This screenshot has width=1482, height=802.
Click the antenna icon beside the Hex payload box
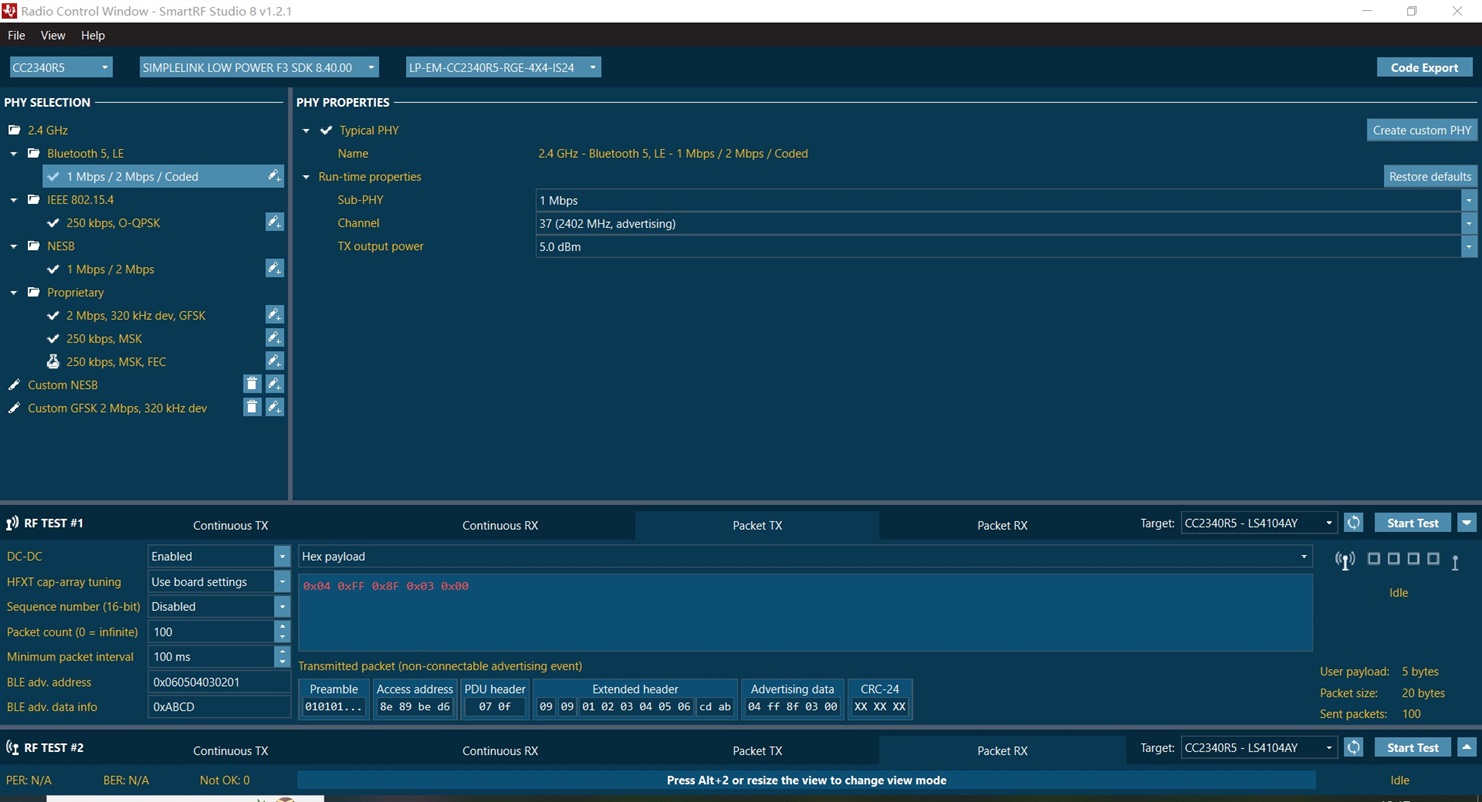[1346, 561]
